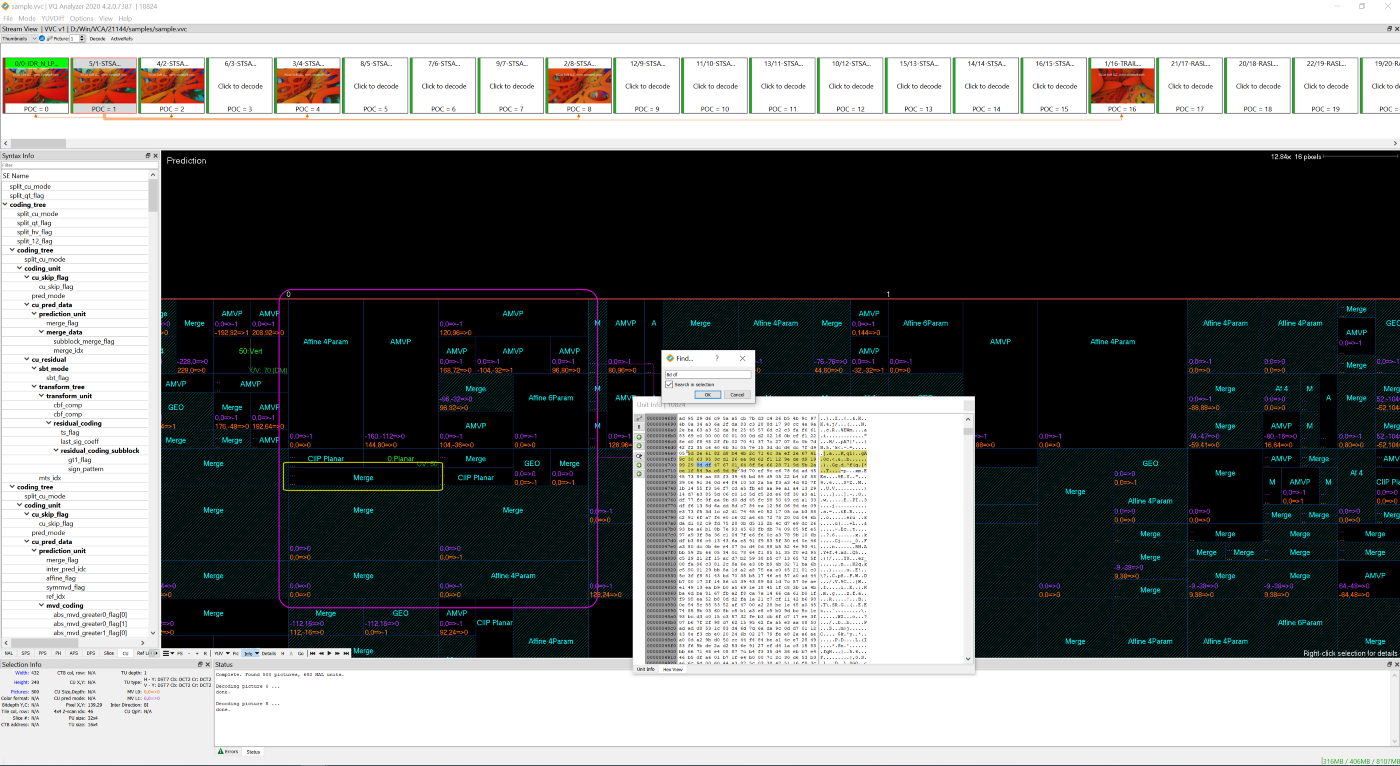Switch to the APS tab
This screenshot has height=766, width=1400.
[74, 653]
